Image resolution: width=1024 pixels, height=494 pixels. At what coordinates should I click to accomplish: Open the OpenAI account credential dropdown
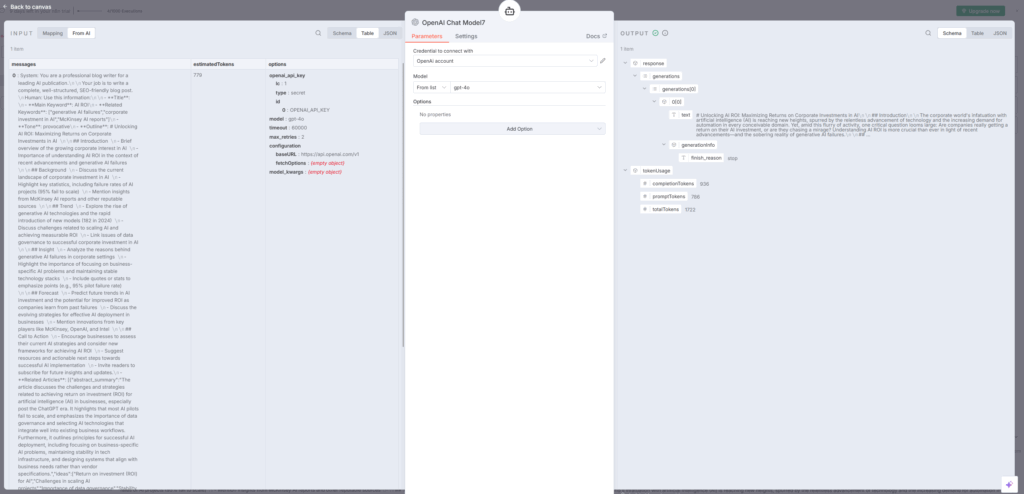point(504,61)
